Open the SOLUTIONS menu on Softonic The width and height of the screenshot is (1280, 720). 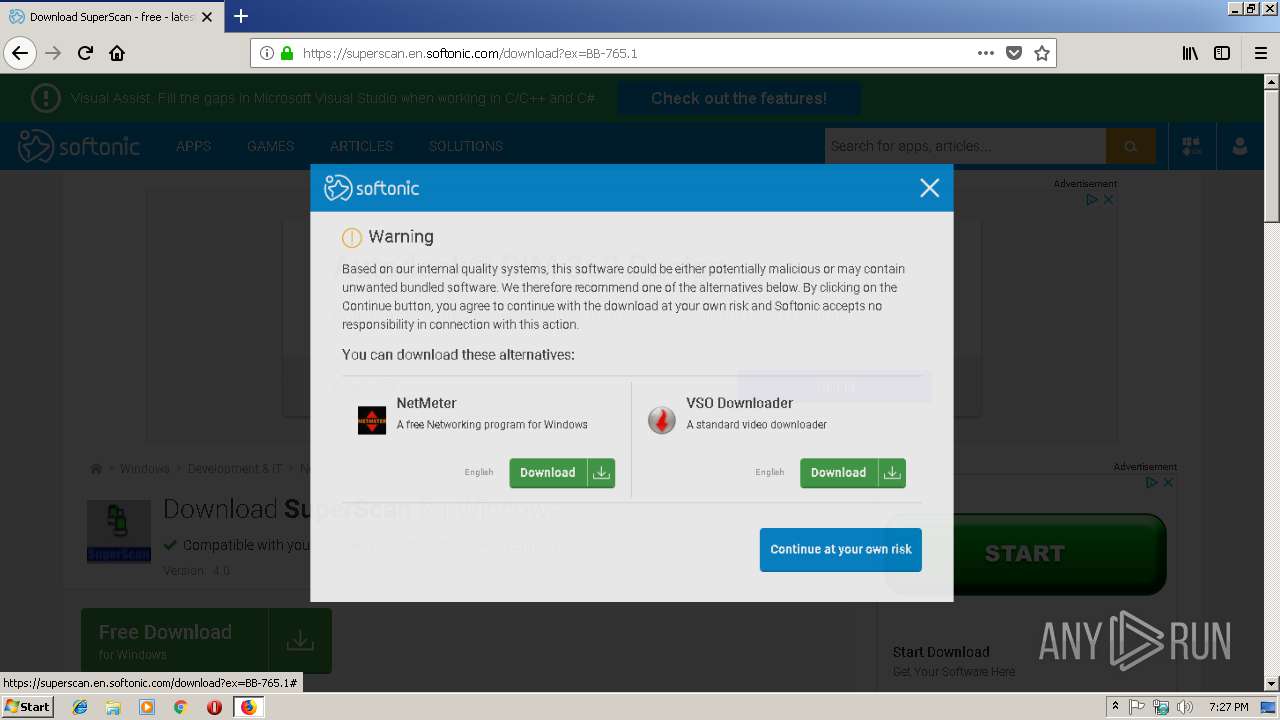click(x=465, y=146)
